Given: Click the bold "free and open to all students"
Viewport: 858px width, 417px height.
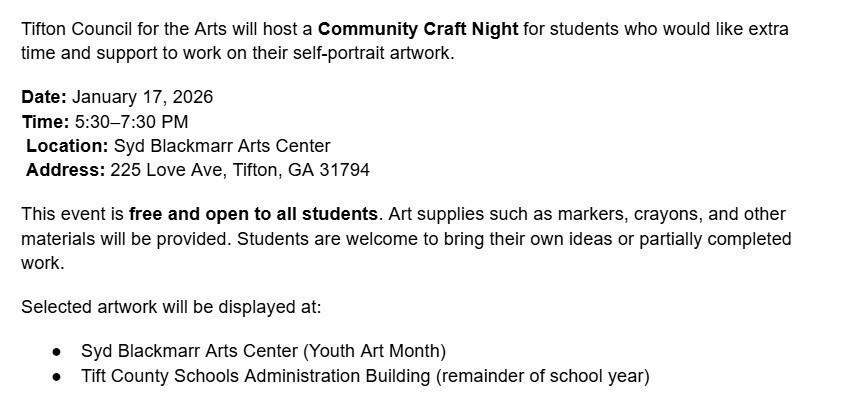Looking at the screenshot, I should click(254, 214).
